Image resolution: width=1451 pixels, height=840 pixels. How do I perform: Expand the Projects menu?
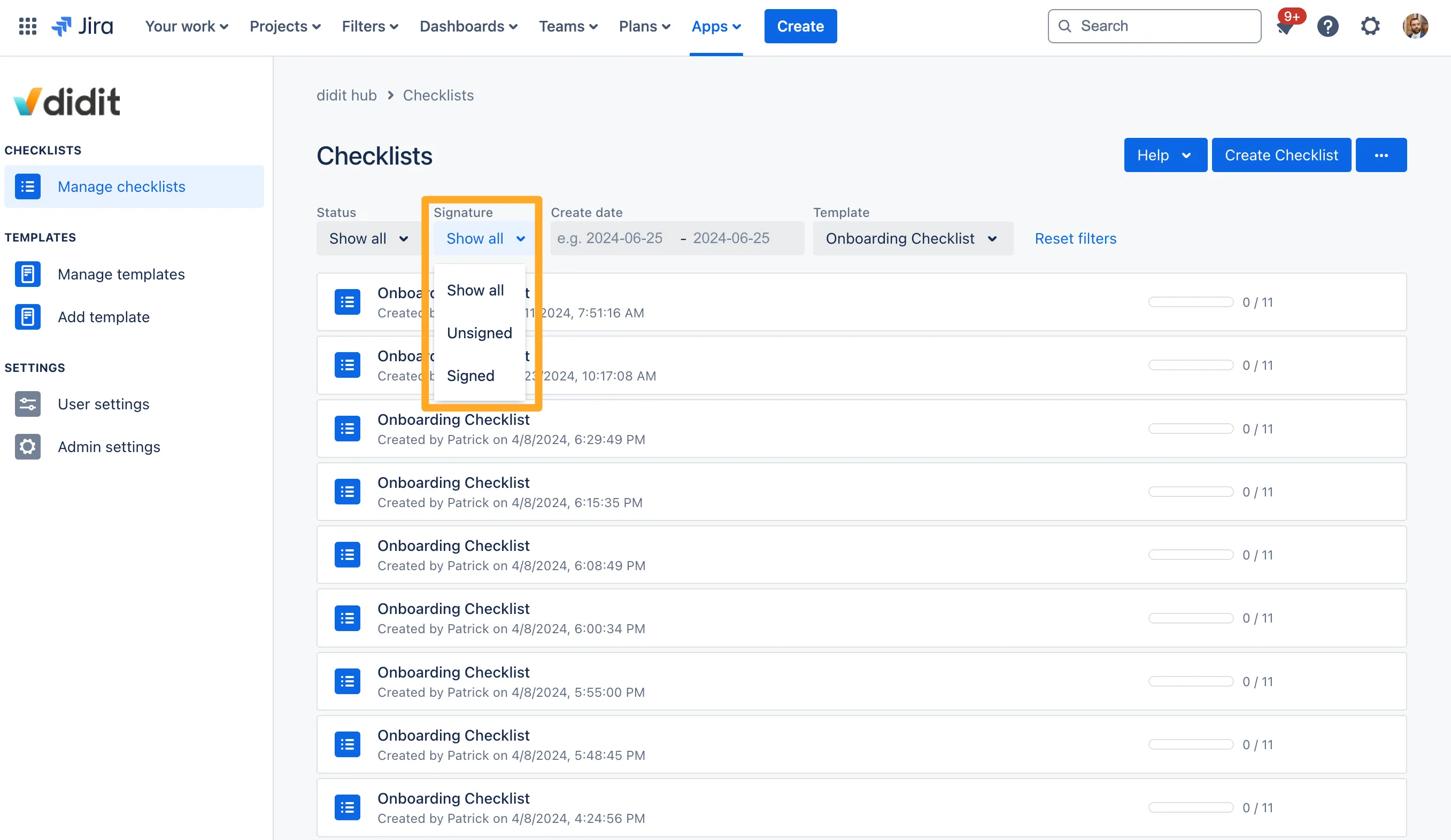pyautogui.click(x=285, y=26)
